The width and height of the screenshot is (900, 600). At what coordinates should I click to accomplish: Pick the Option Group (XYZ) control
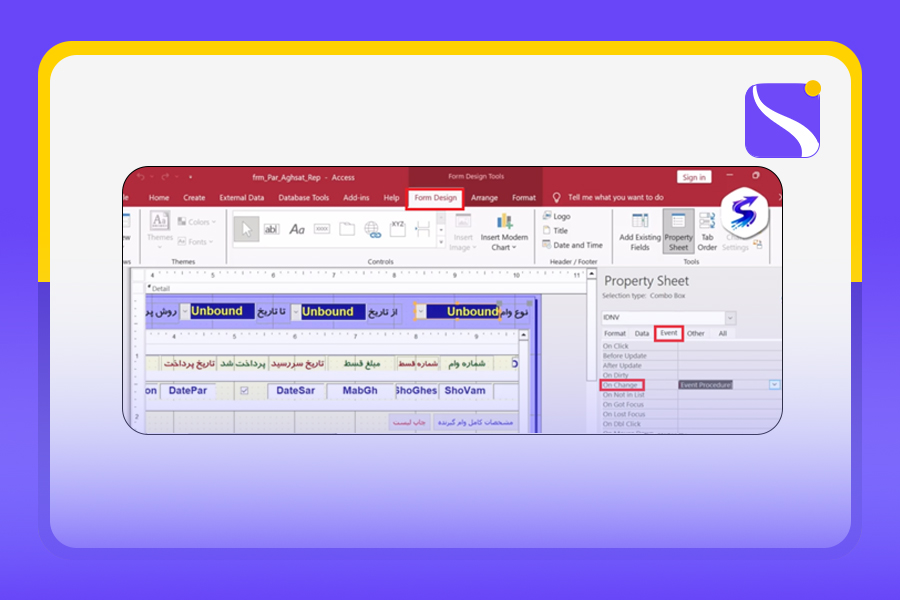pyautogui.click(x=398, y=229)
